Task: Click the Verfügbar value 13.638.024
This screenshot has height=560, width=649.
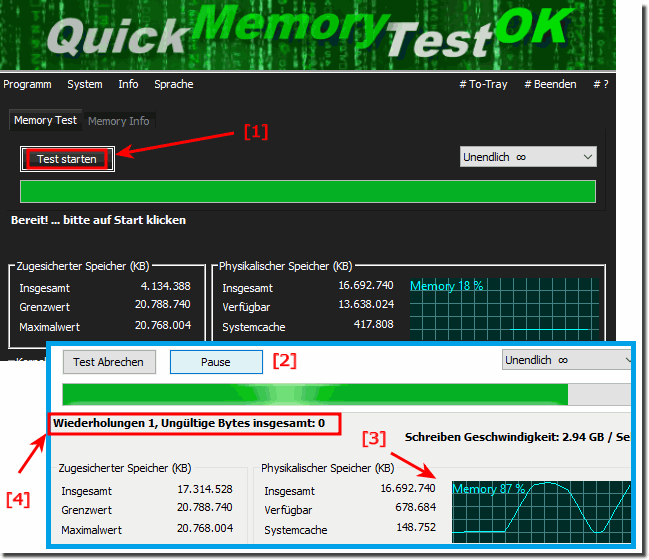Action: [x=366, y=305]
